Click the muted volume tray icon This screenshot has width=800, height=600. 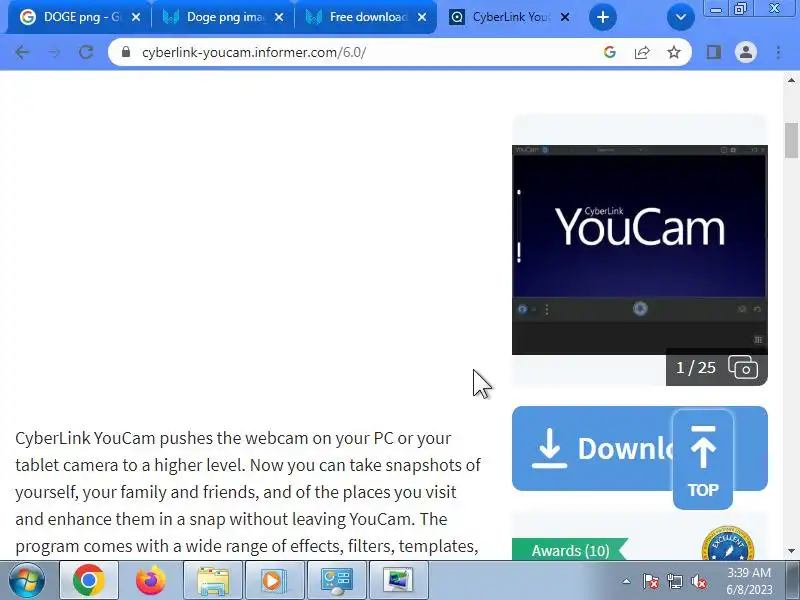pyautogui.click(x=698, y=581)
